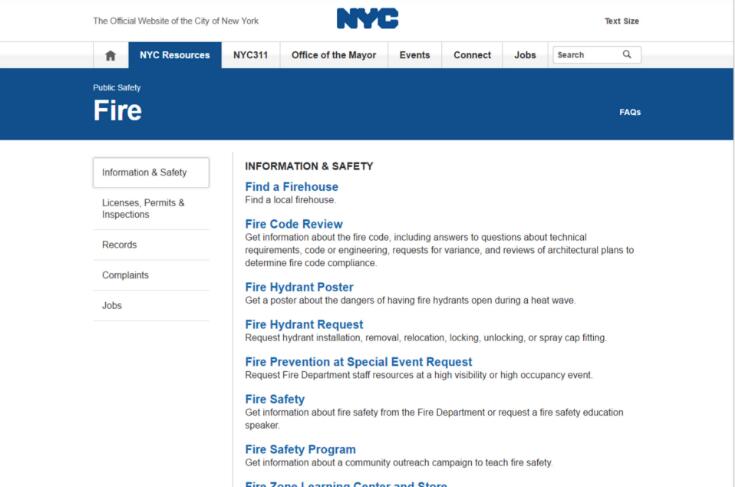Click the Home icon in navigation bar
Viewport: 735px width, 487px height.
tap(111, 55)
